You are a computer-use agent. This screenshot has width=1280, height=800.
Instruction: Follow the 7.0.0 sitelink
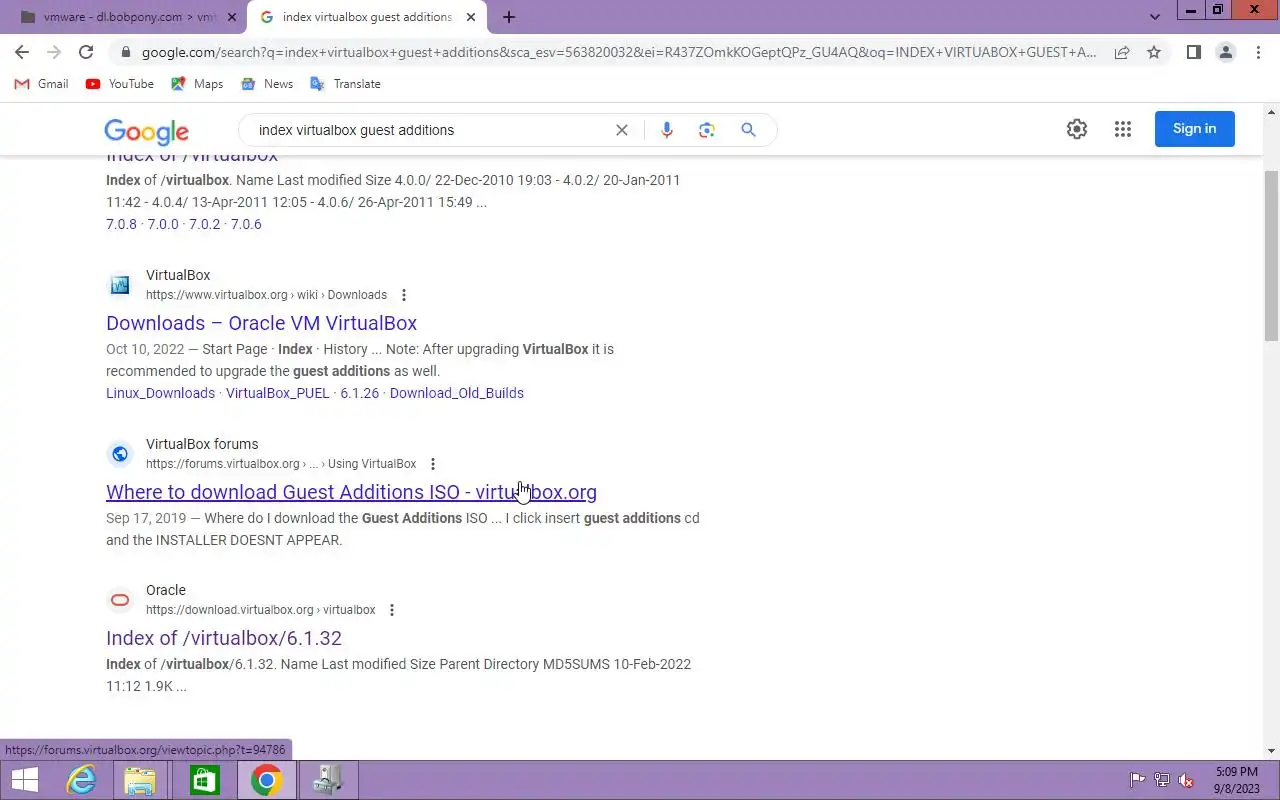pos(163,224)
